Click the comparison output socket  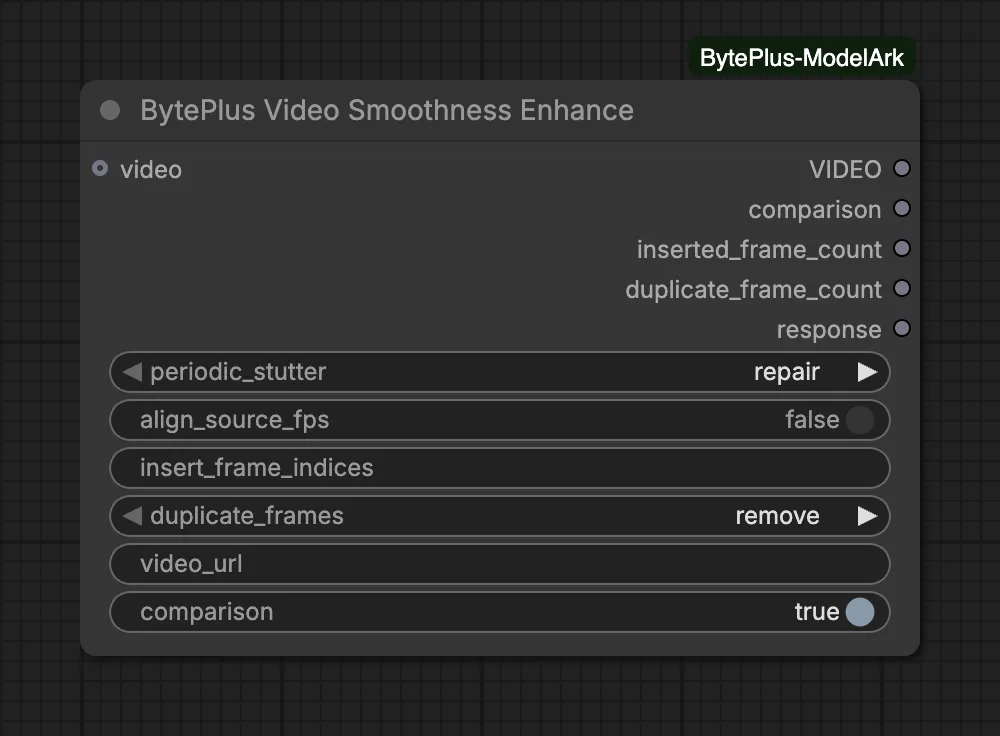point(902,209)
